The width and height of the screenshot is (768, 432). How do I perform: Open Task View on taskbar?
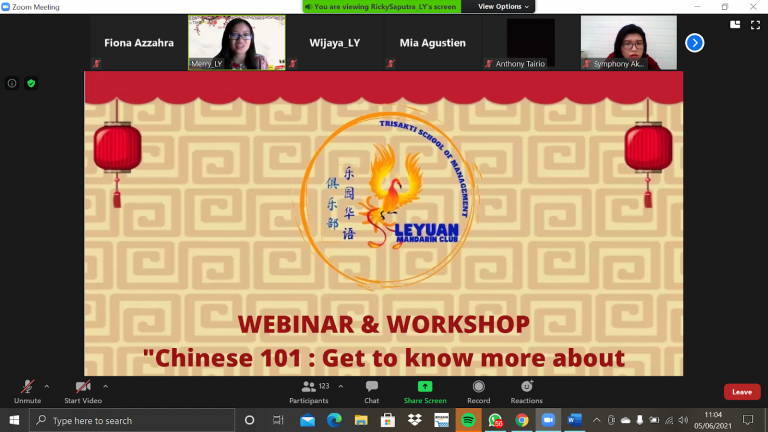pyautogui.click(x=278, y=420)
